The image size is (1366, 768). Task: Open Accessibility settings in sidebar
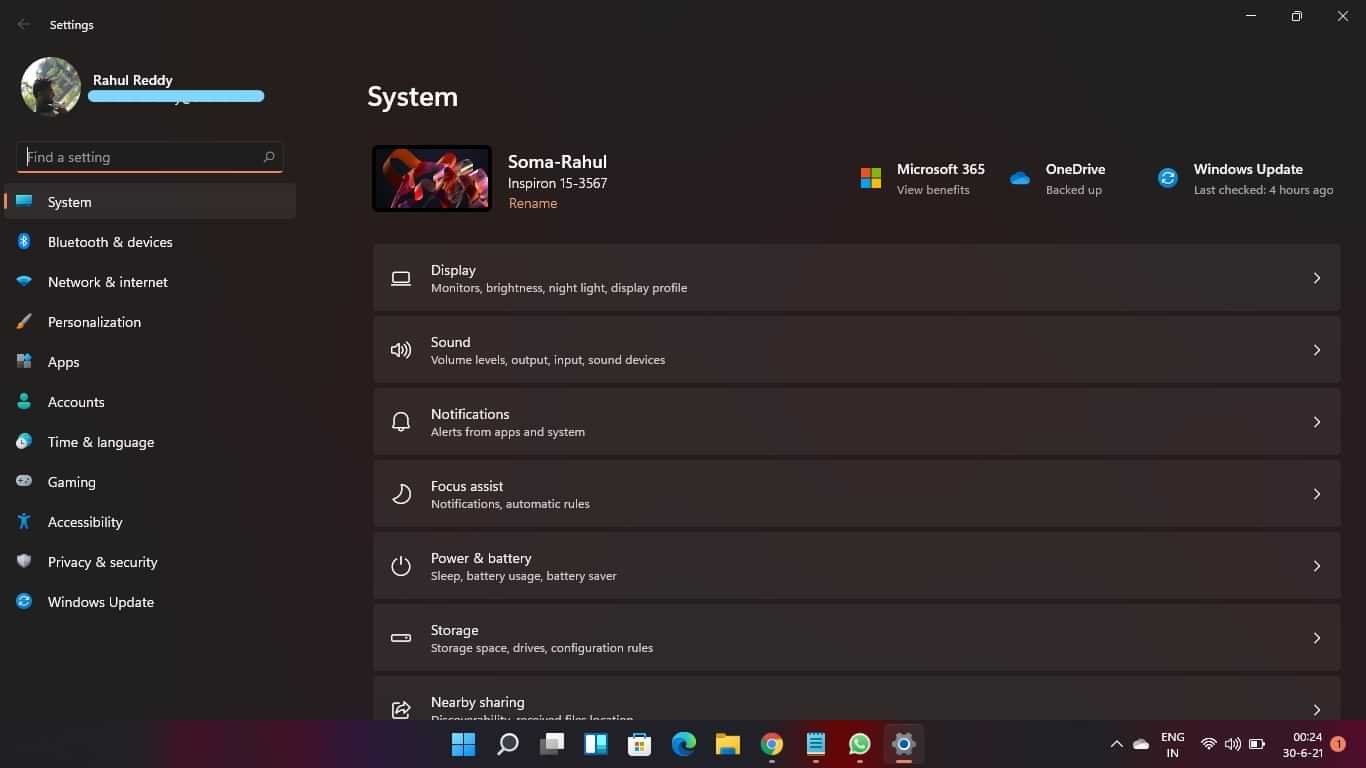(150, 522)
